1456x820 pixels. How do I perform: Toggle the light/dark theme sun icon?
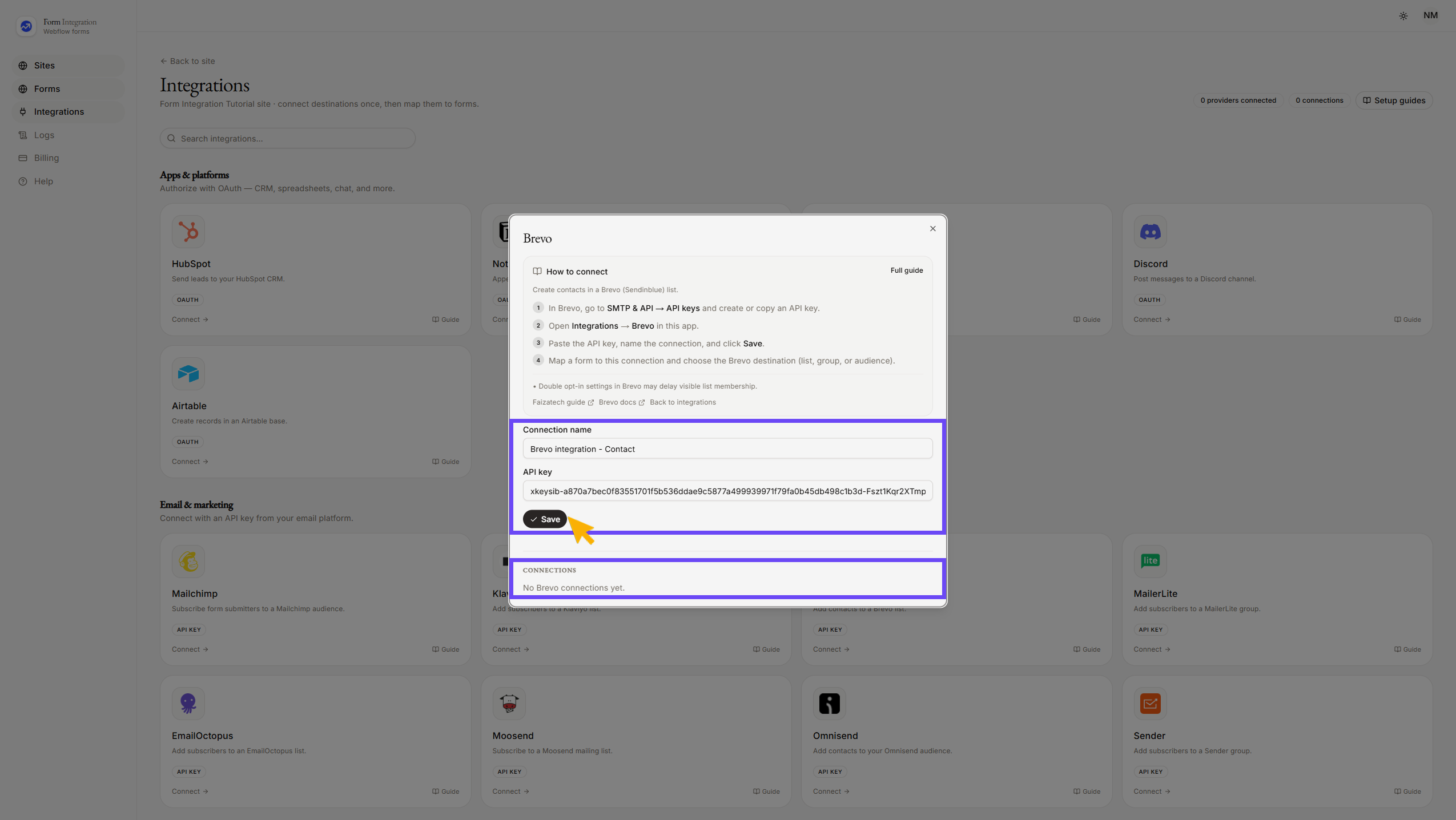[x=1403, y=16]
